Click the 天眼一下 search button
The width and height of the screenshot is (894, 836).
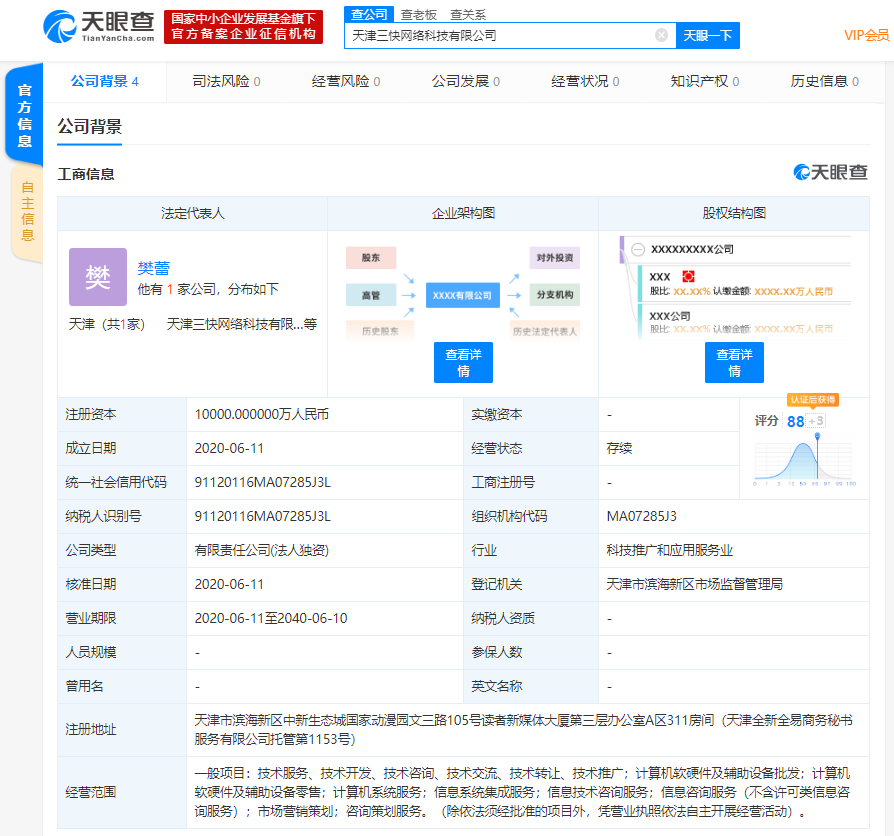pos(709,34)
